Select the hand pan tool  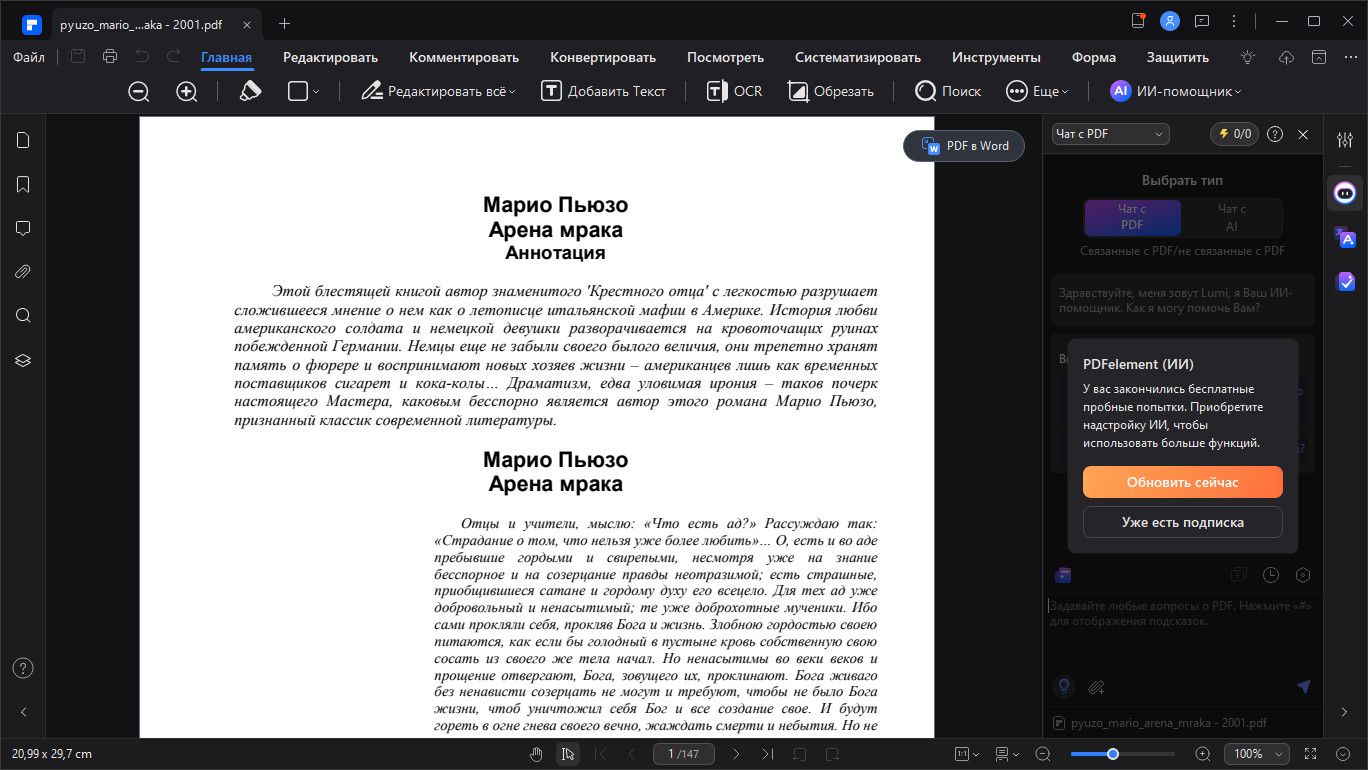pyautogui.click(x=536, y=754)
